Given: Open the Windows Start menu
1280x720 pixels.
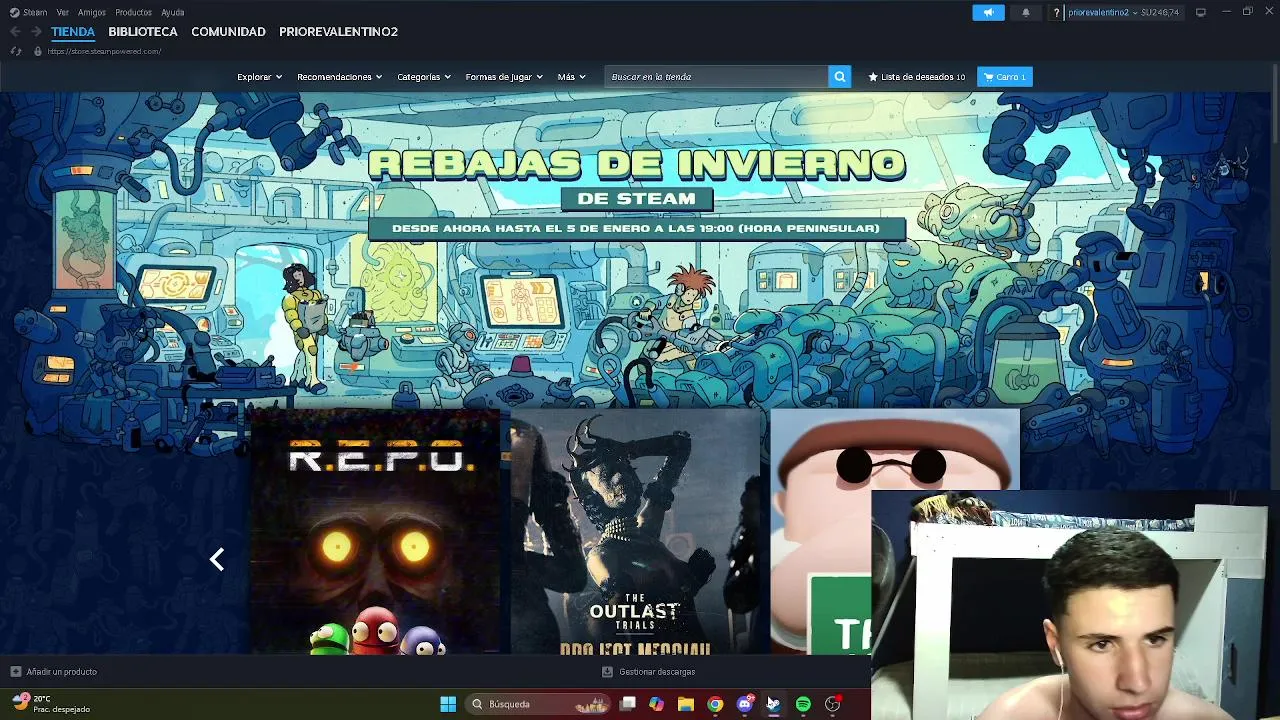Looking at the screenshot, I should (448, 704).
